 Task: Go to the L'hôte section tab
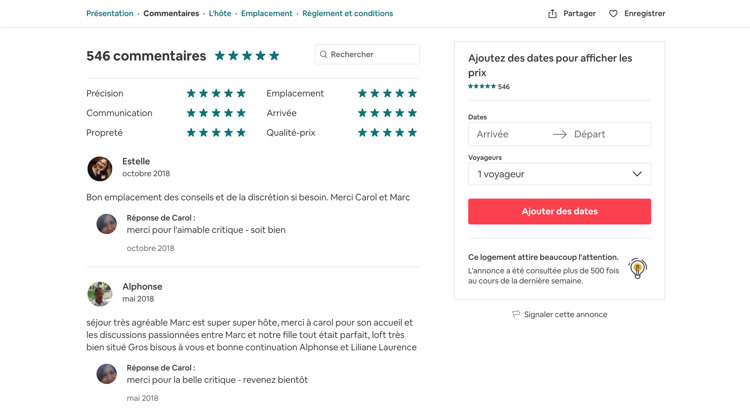[x=220, y=13]
